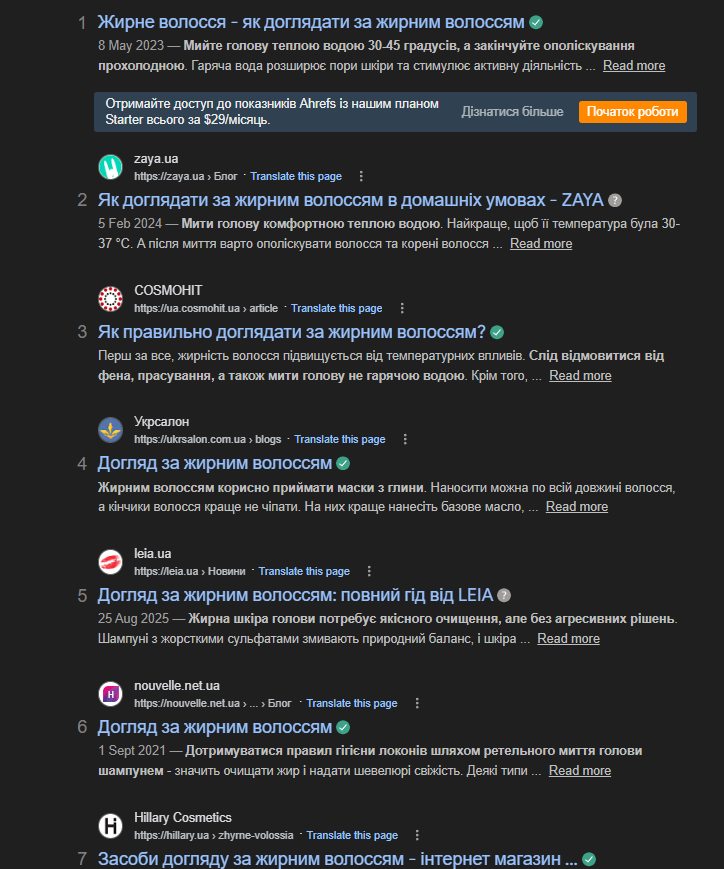Click the Укрсалон site favicon
This screenshot has height=869, width=724.
[110, 430]
